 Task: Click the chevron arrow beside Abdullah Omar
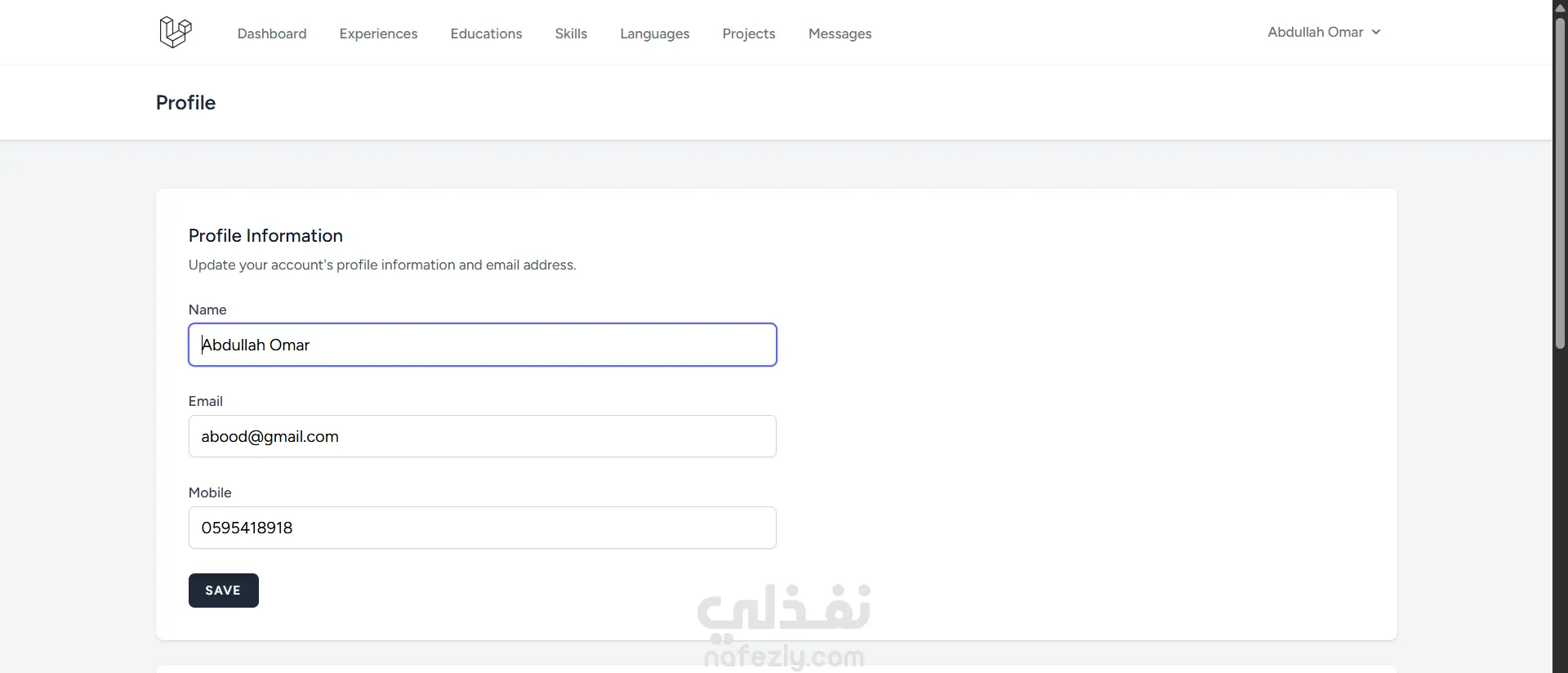pyautogui.click(x=1376, y=33)
